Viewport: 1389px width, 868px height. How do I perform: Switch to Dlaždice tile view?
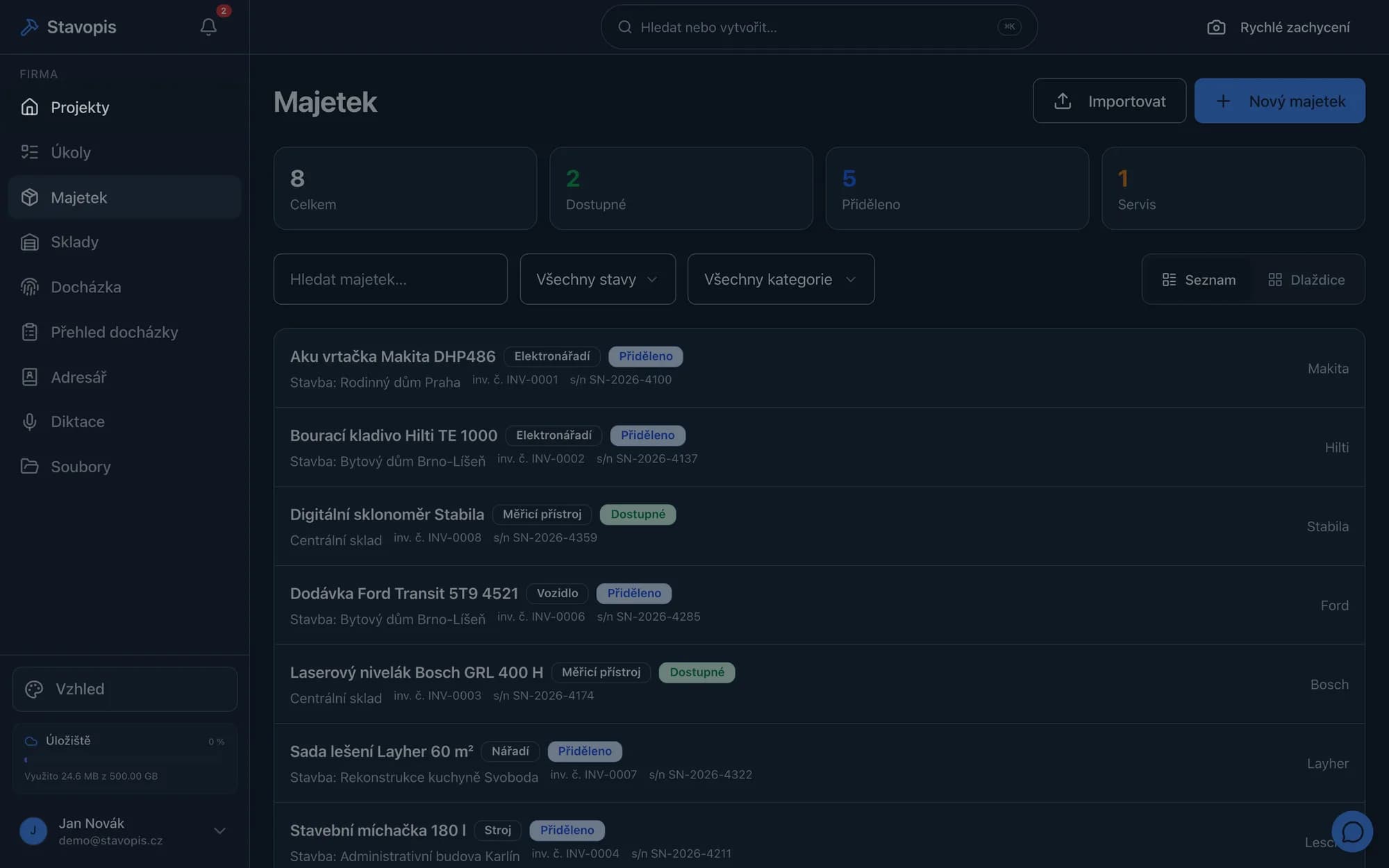[1306, 279]
